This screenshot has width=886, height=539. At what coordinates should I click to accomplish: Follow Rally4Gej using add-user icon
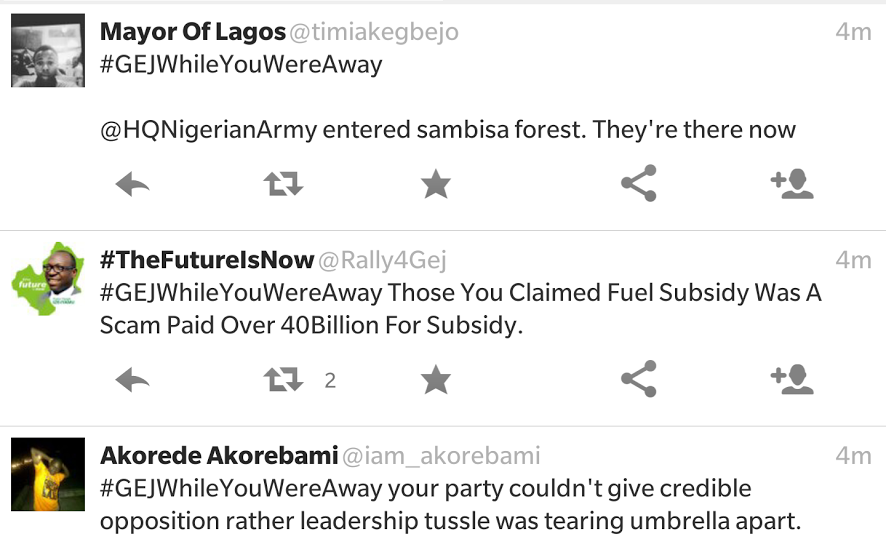[791, 379]
